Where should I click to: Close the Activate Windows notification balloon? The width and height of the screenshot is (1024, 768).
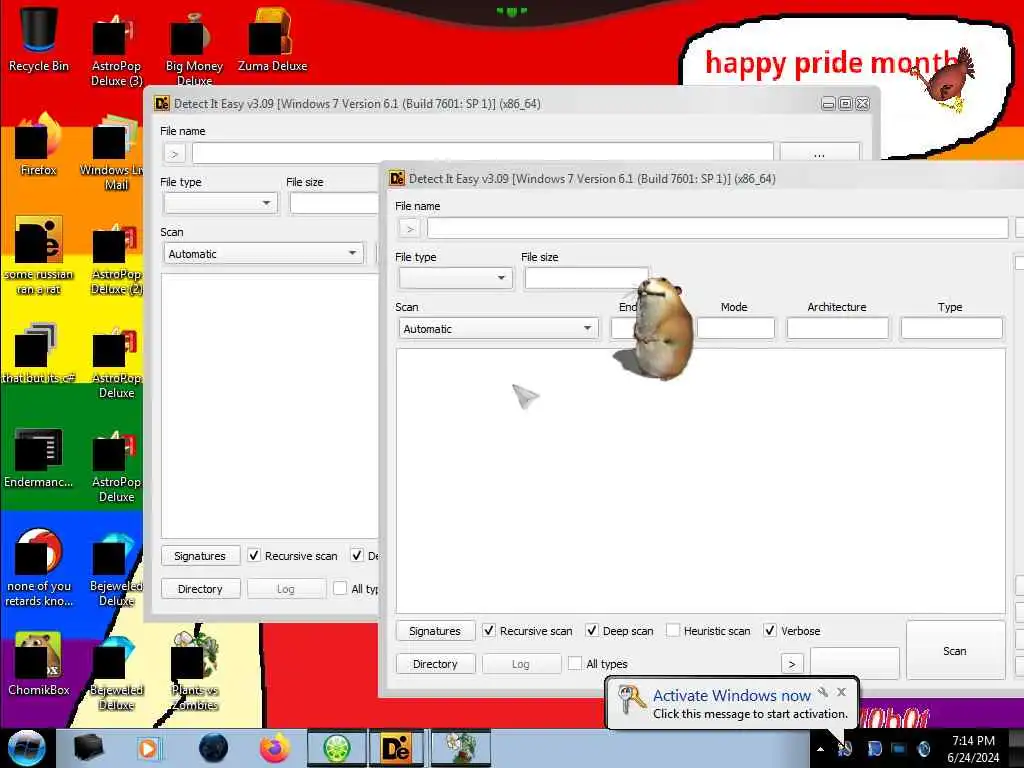(842, 692)
